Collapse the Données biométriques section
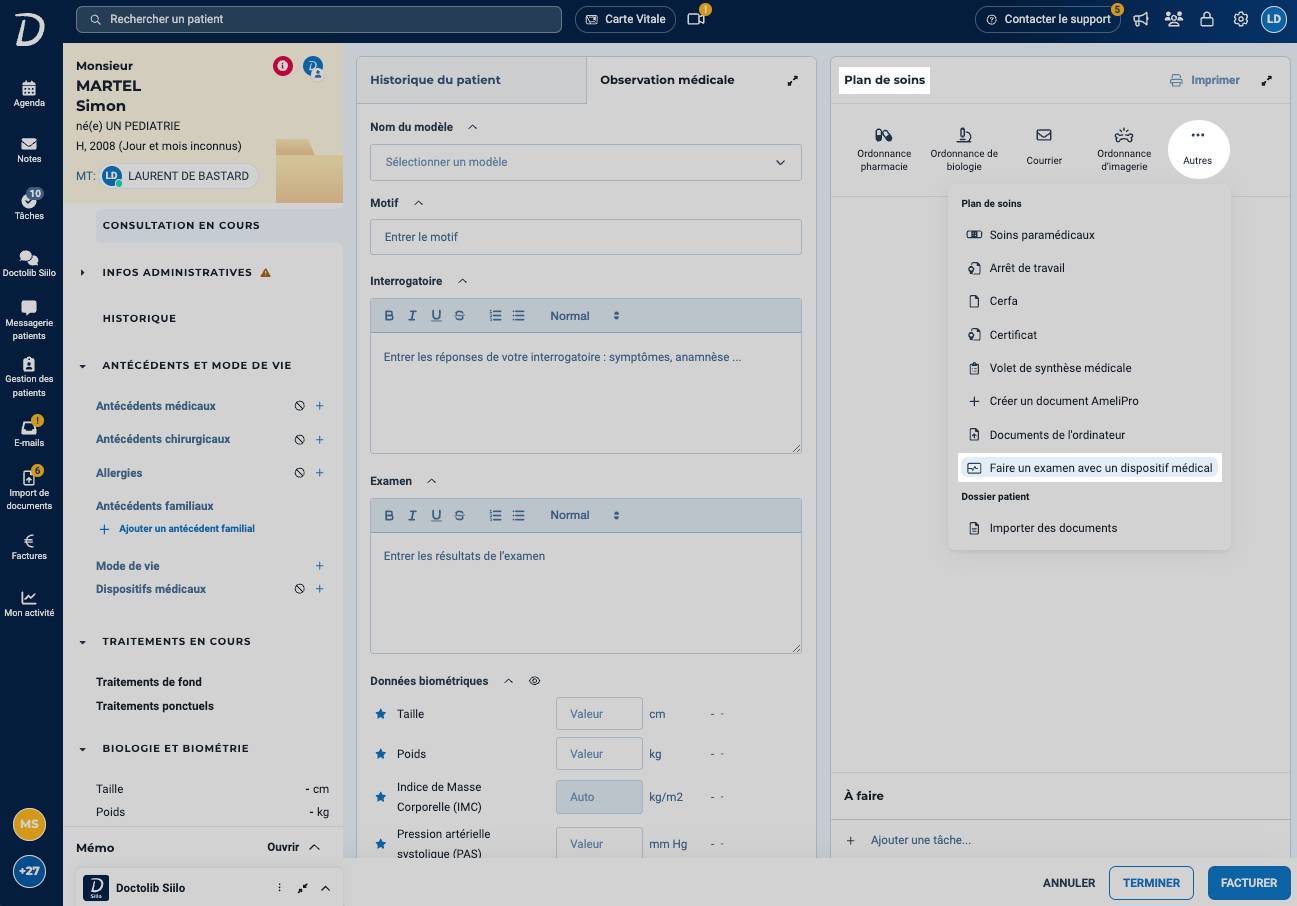The image size is (1297, 906). [508, 681]
